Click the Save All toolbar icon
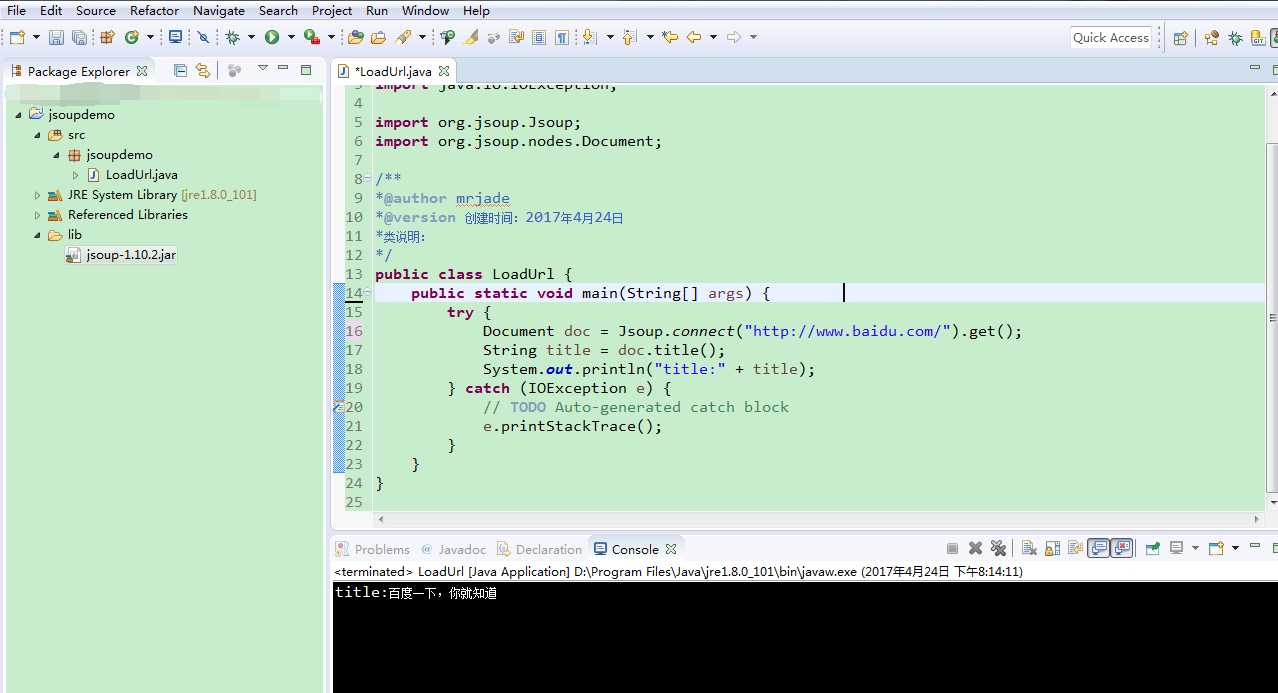 tap(79, 37)
